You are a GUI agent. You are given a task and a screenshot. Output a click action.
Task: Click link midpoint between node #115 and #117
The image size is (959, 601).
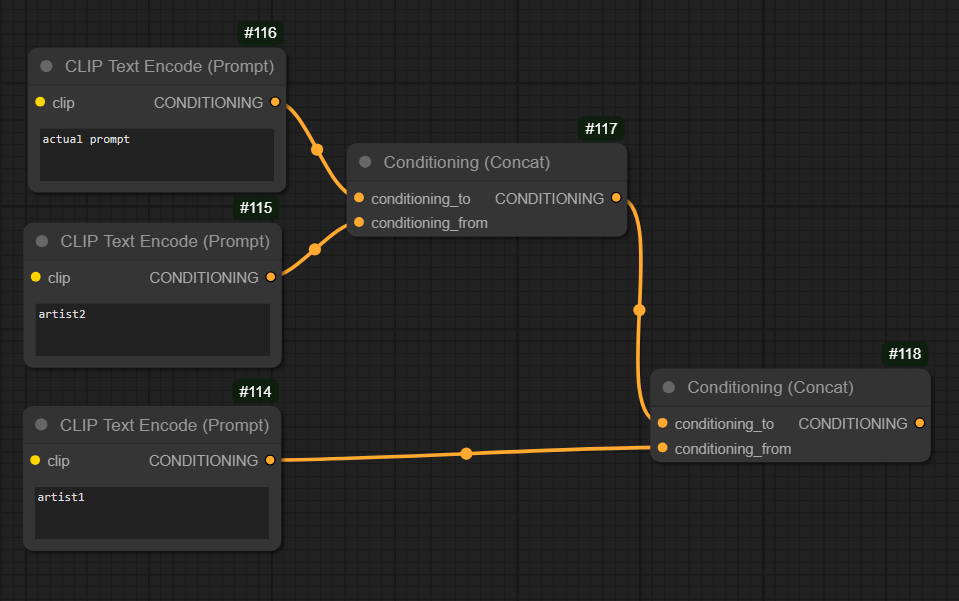(x=315, y=249)
